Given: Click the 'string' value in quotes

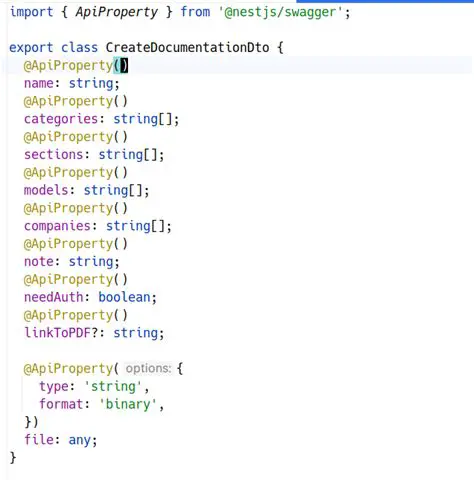Looking at the screenshot, I should coord(113,387).
